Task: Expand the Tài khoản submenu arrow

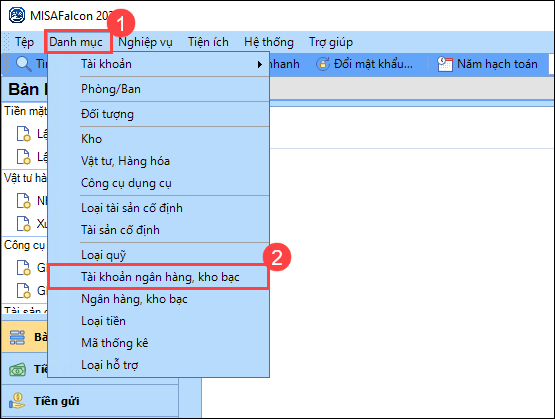Action: point(260,64)
